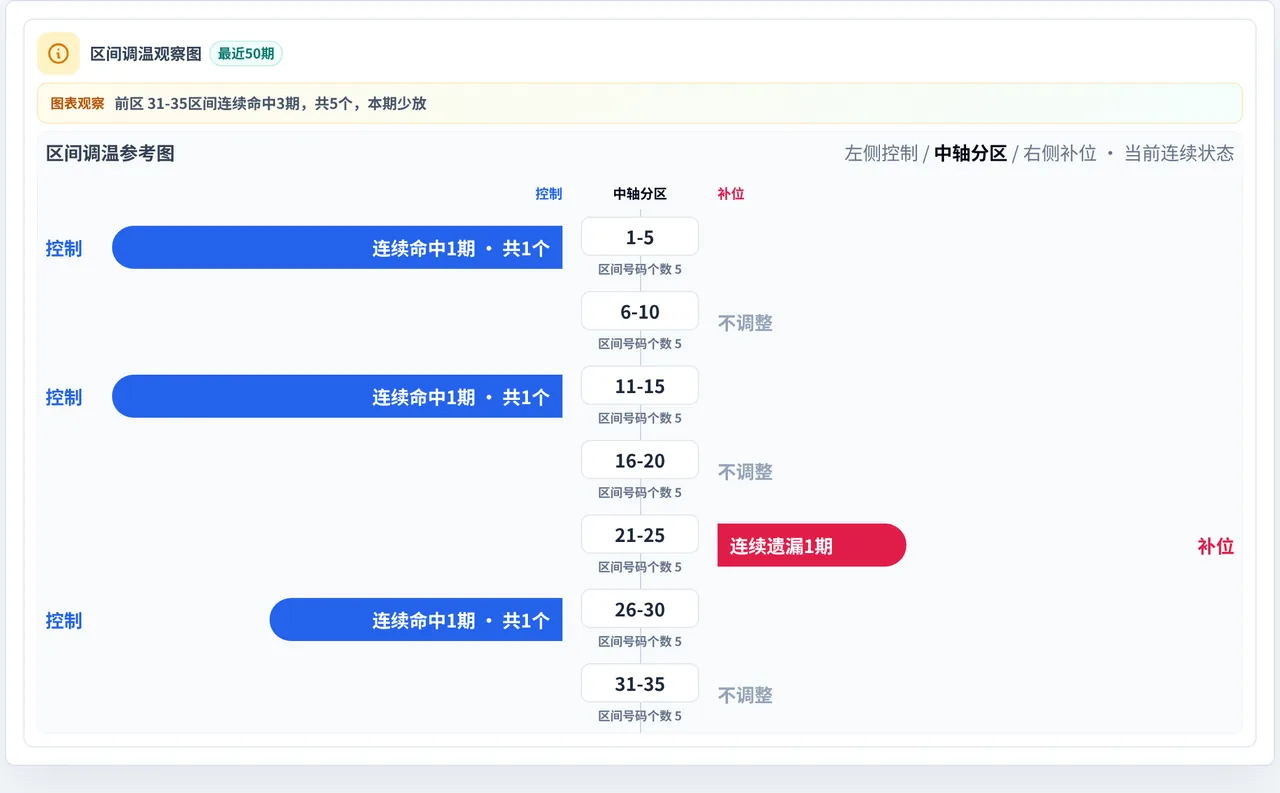Click 不调整 next to zone 16-20
This screenshot has height=793, width=1280.
[x=745, y=472]
